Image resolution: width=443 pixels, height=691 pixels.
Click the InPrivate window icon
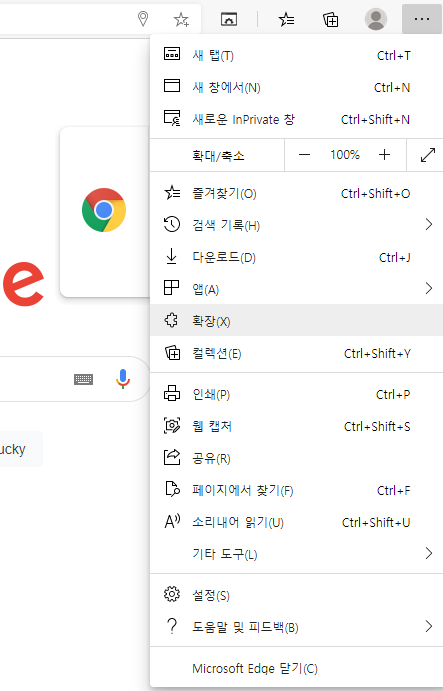click(172, 118)
